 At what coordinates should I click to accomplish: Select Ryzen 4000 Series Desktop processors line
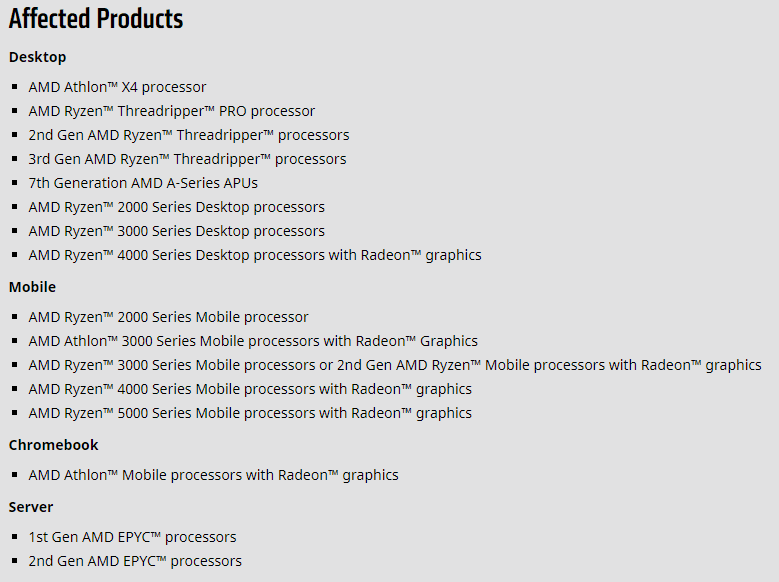(255, 255)
